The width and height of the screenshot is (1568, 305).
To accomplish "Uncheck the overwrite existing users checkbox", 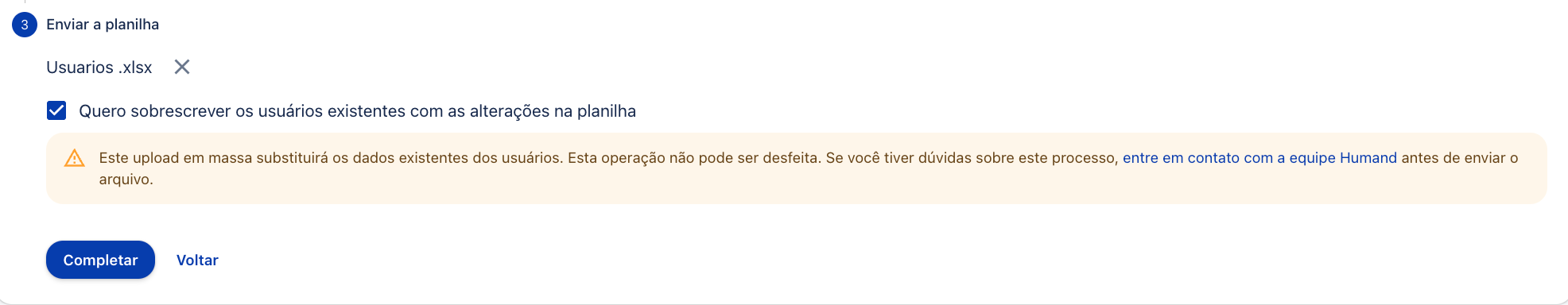I will click(x=56, y=110).
